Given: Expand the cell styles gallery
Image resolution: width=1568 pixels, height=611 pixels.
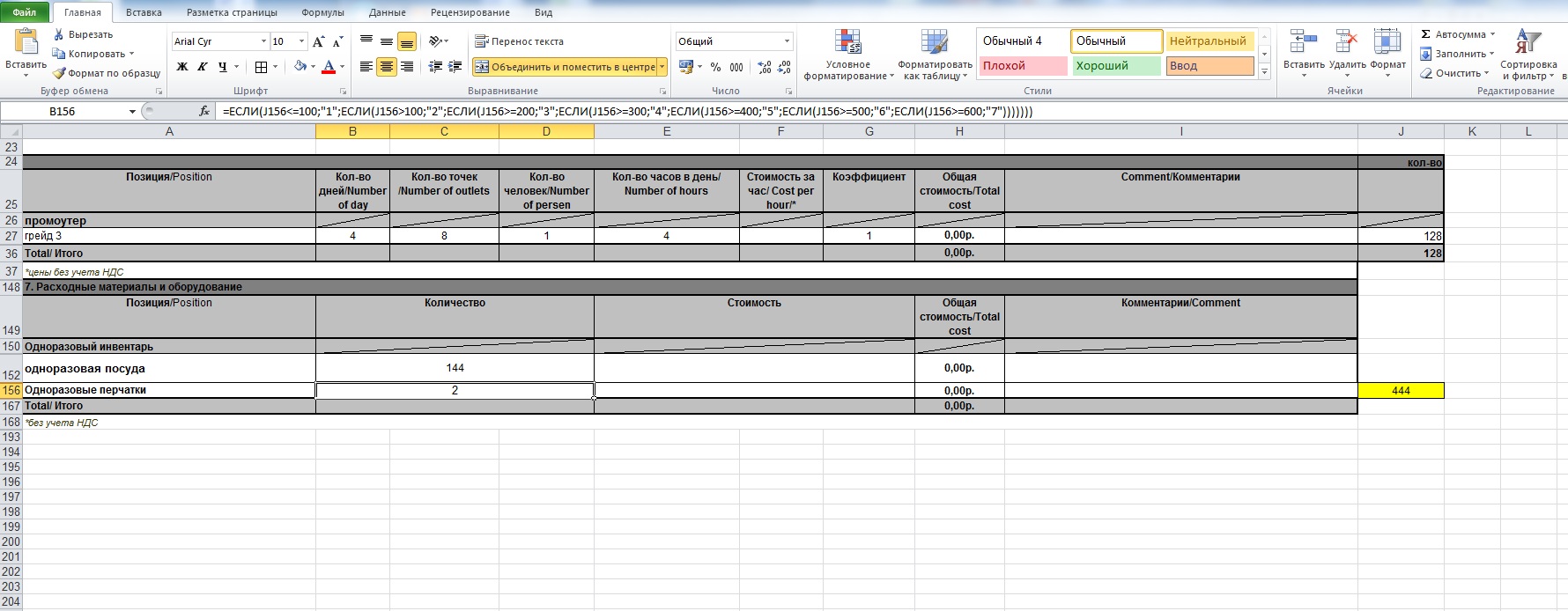Looking at the screenshot, I should 1265,72.
